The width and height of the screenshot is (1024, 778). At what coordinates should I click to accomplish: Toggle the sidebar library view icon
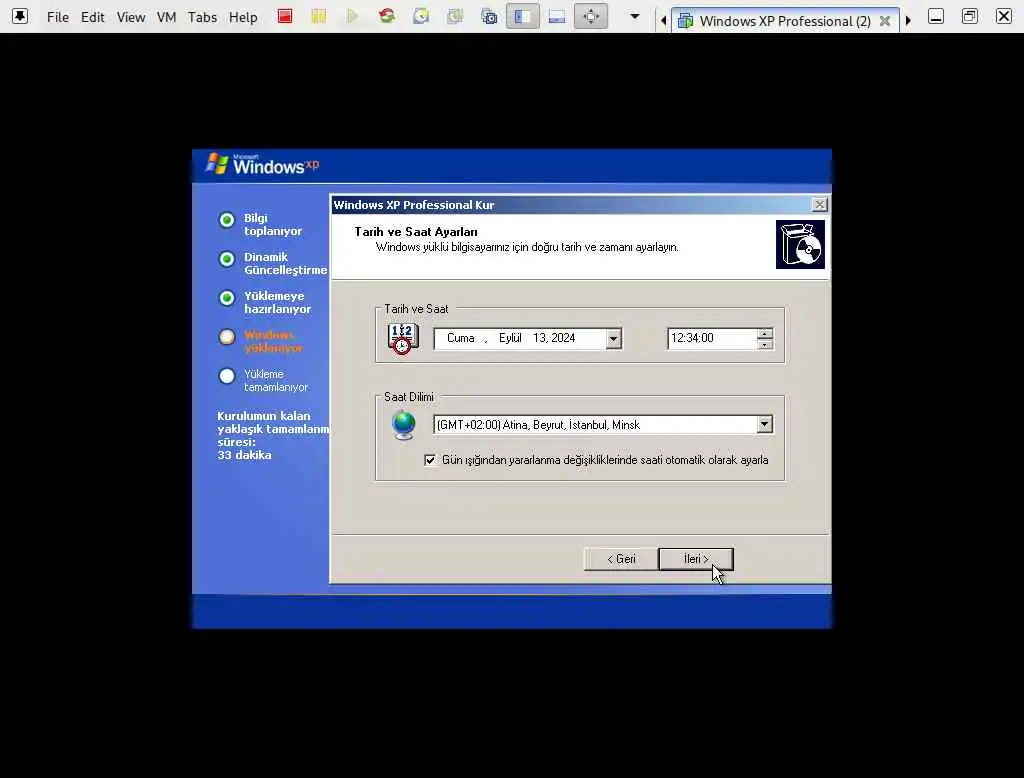pos(522,16)
